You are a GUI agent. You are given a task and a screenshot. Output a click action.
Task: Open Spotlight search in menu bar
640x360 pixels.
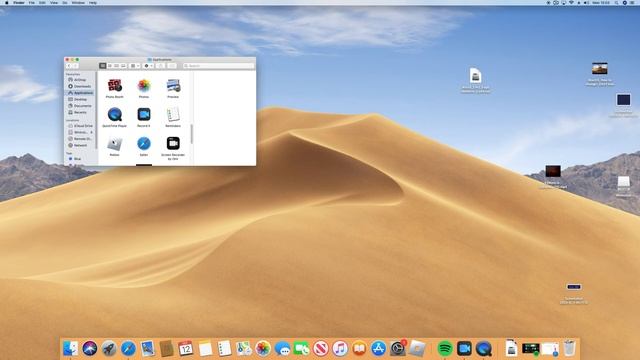pos(617,2)
